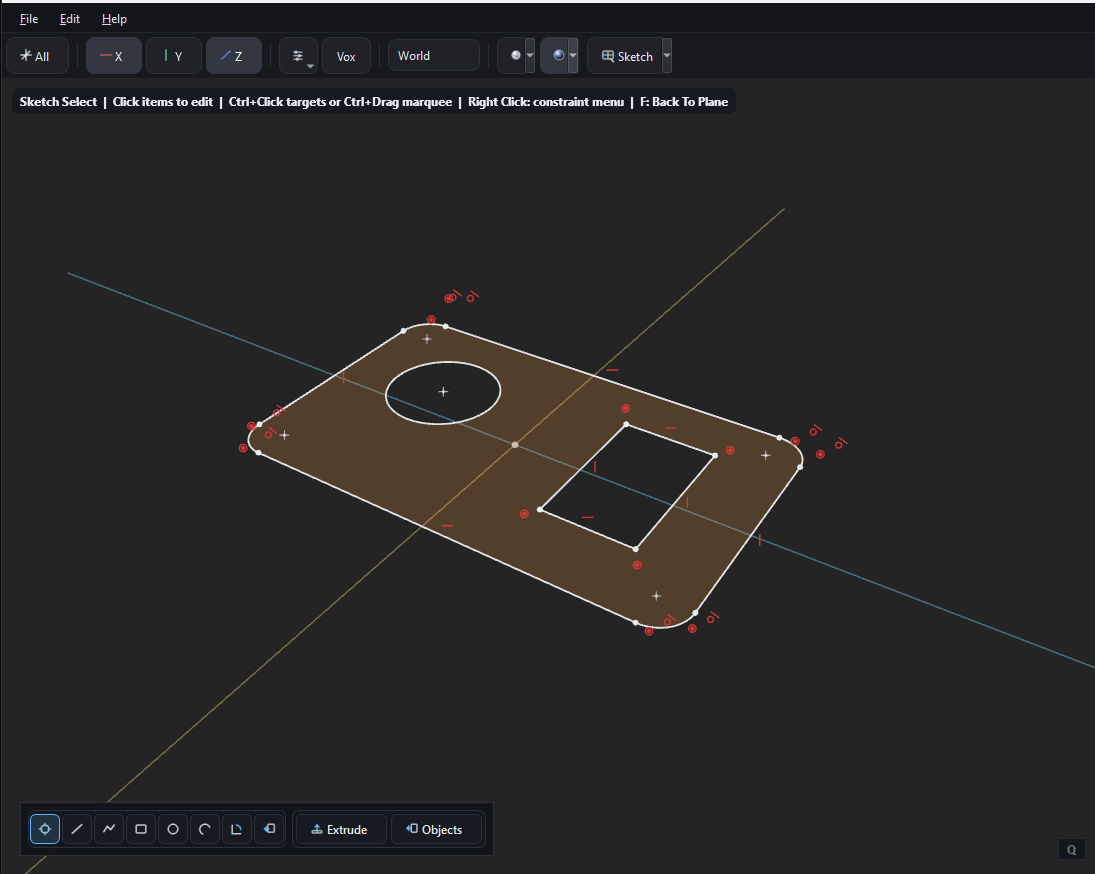The height and width of the screenshot is (874, 1095).
Task: Toggle the Y axis filter
Action: click(x=173, y=56)
